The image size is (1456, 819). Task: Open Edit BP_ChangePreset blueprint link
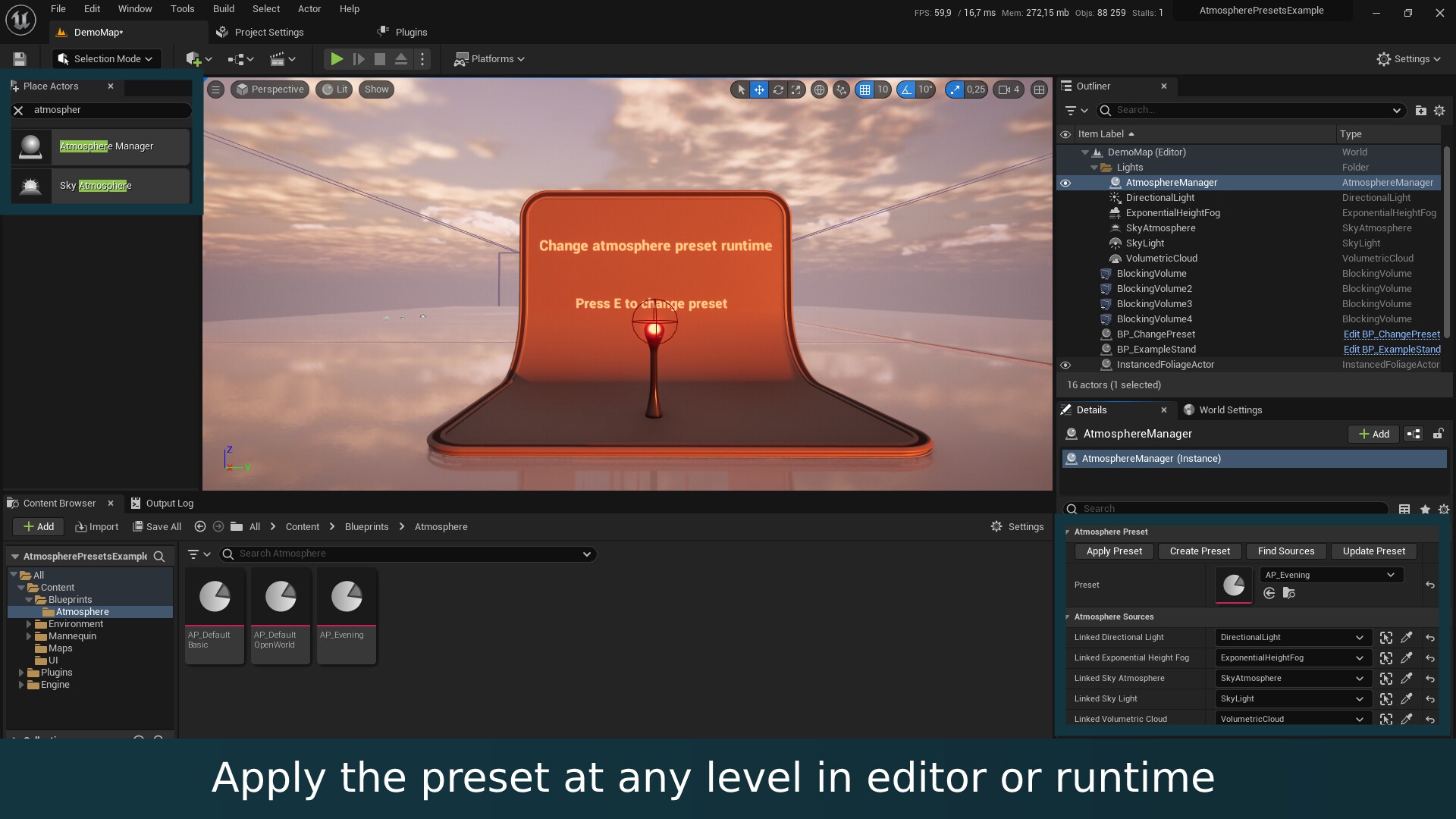click(1391, 334)
